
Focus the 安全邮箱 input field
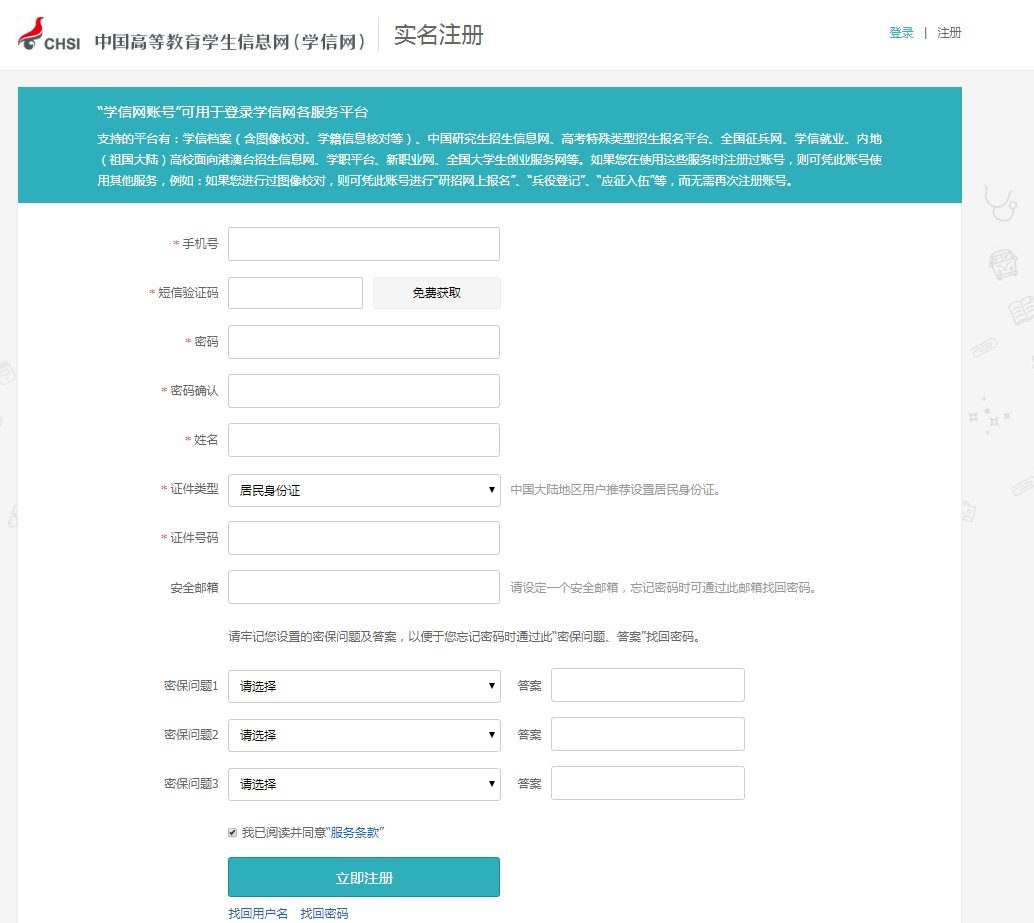(364, 587)
